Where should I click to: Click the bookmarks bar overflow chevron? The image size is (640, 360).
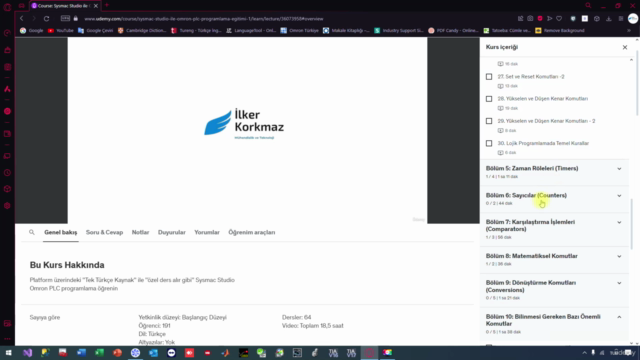pos(629,31)
